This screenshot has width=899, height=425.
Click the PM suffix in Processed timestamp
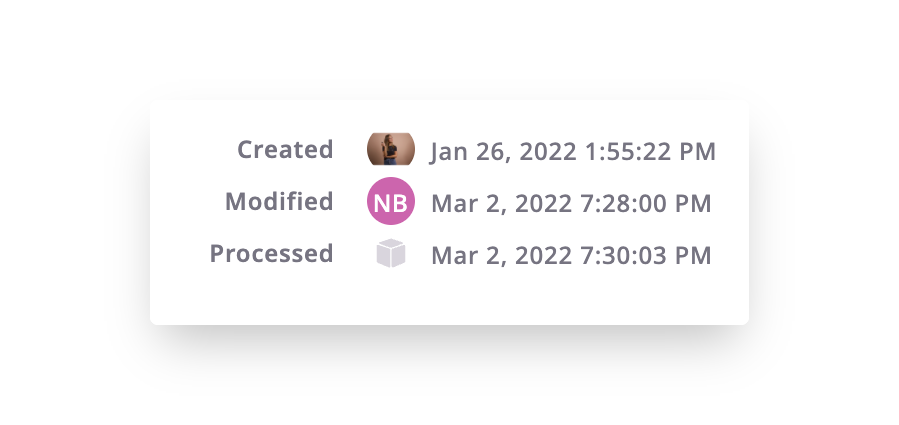[693, 256]
